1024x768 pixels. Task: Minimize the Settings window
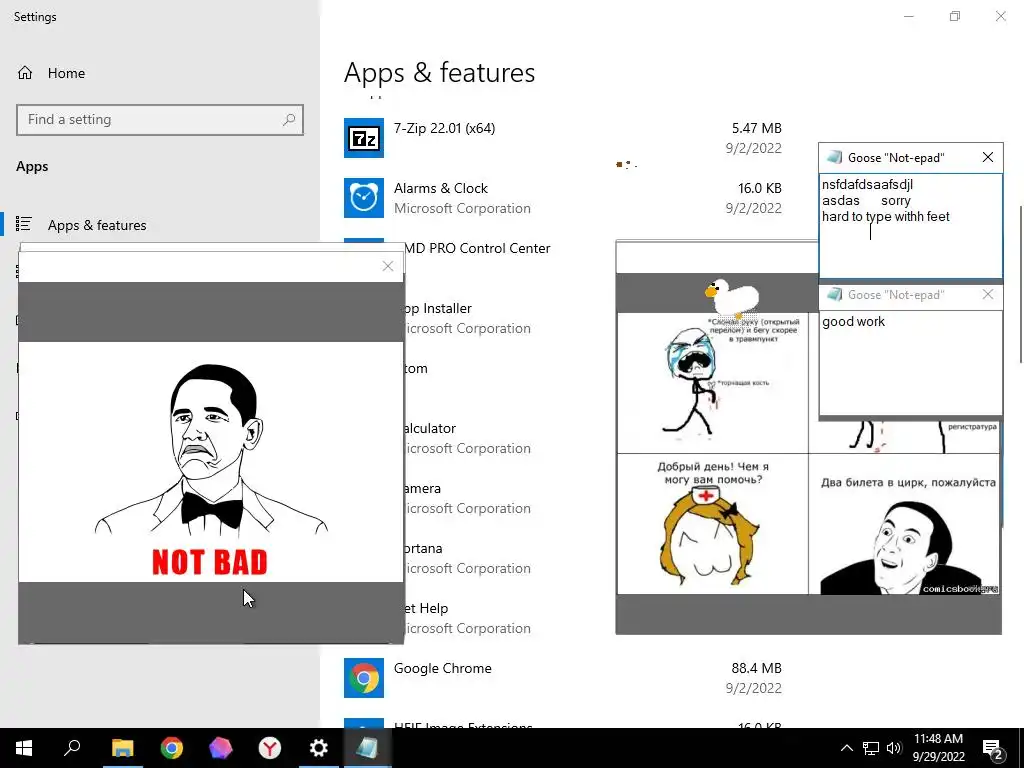click(x=908, y=16)
